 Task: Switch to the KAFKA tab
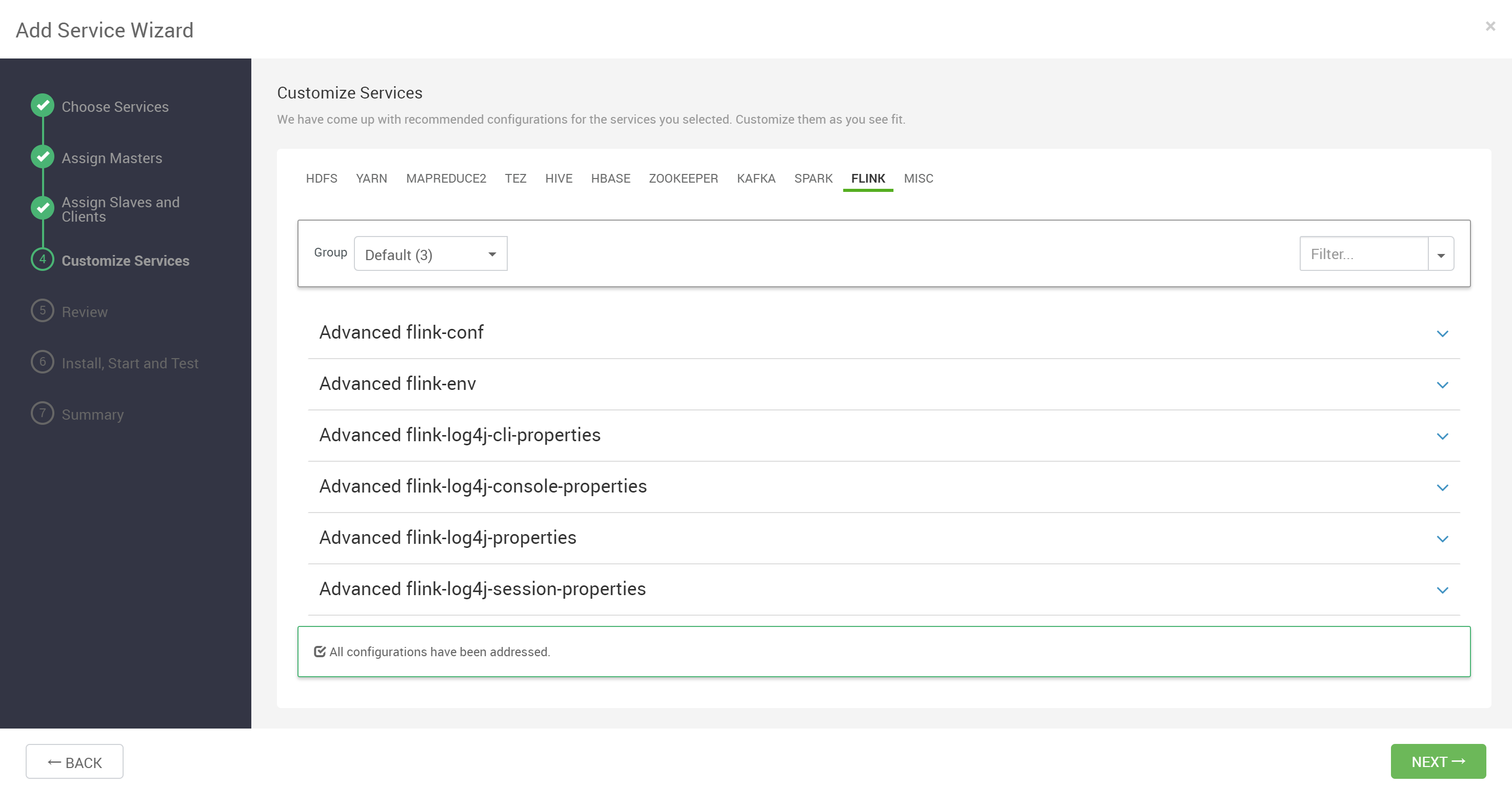755,179
